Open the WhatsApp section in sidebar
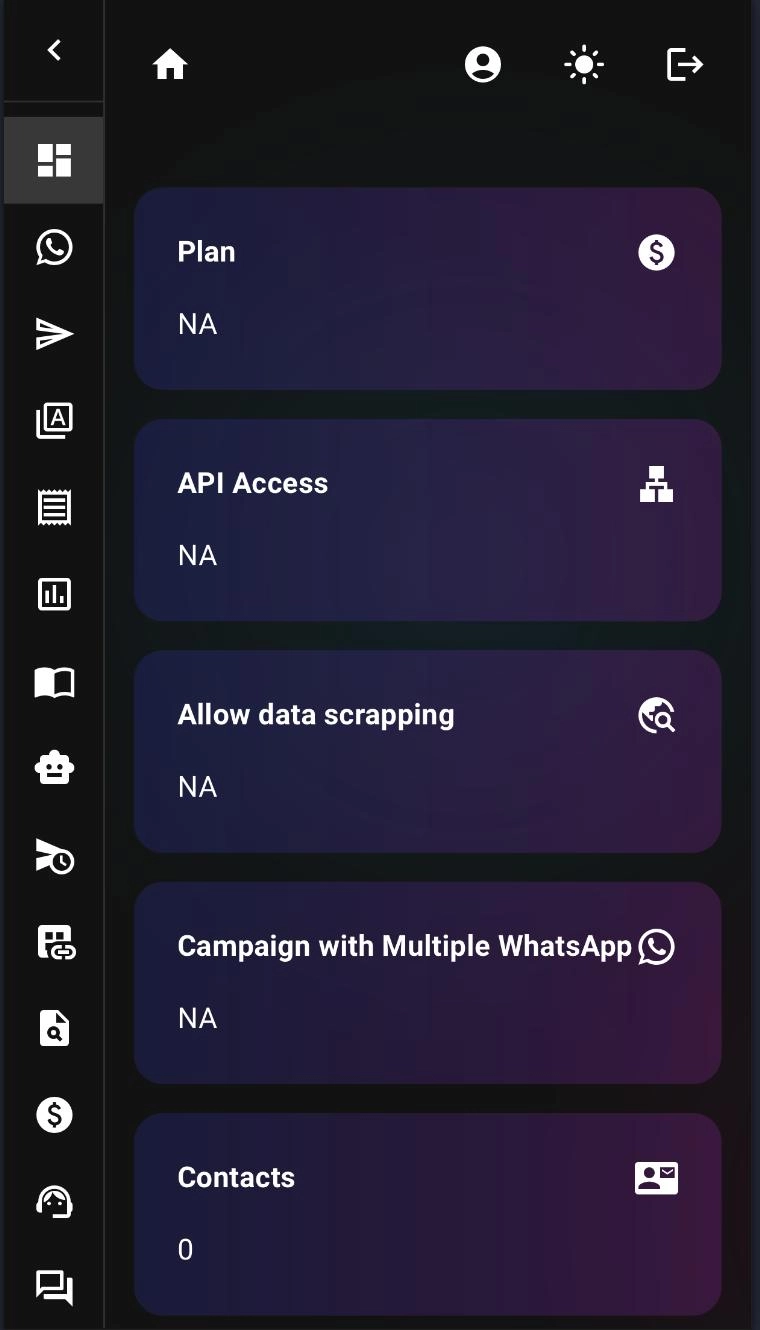This screenshot has height=1330, width=760. click(x=54, y=247)
